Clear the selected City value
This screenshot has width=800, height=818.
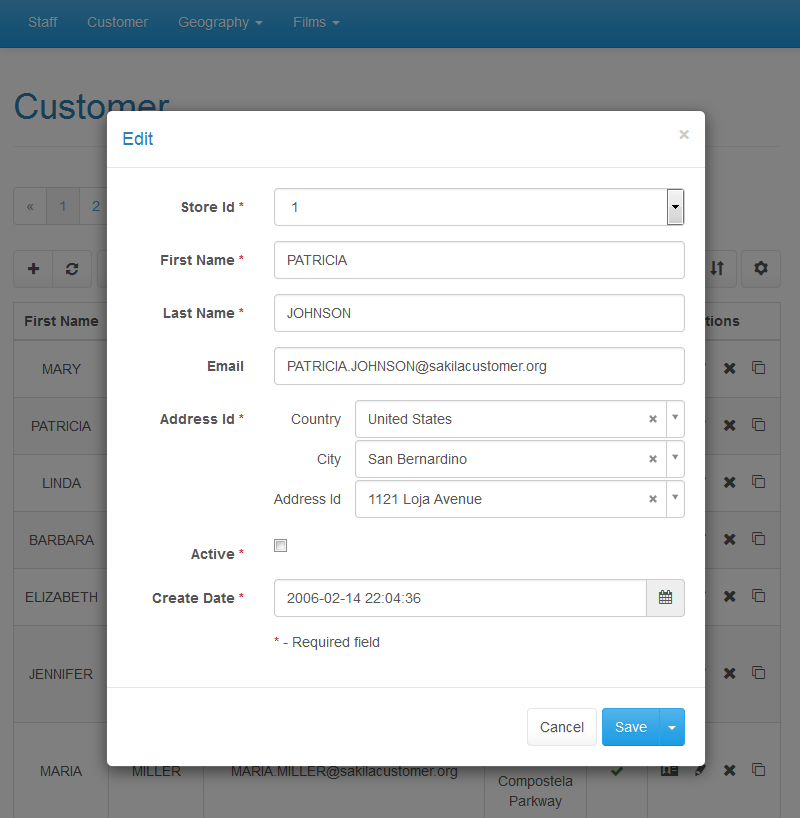tap(653, 459)
